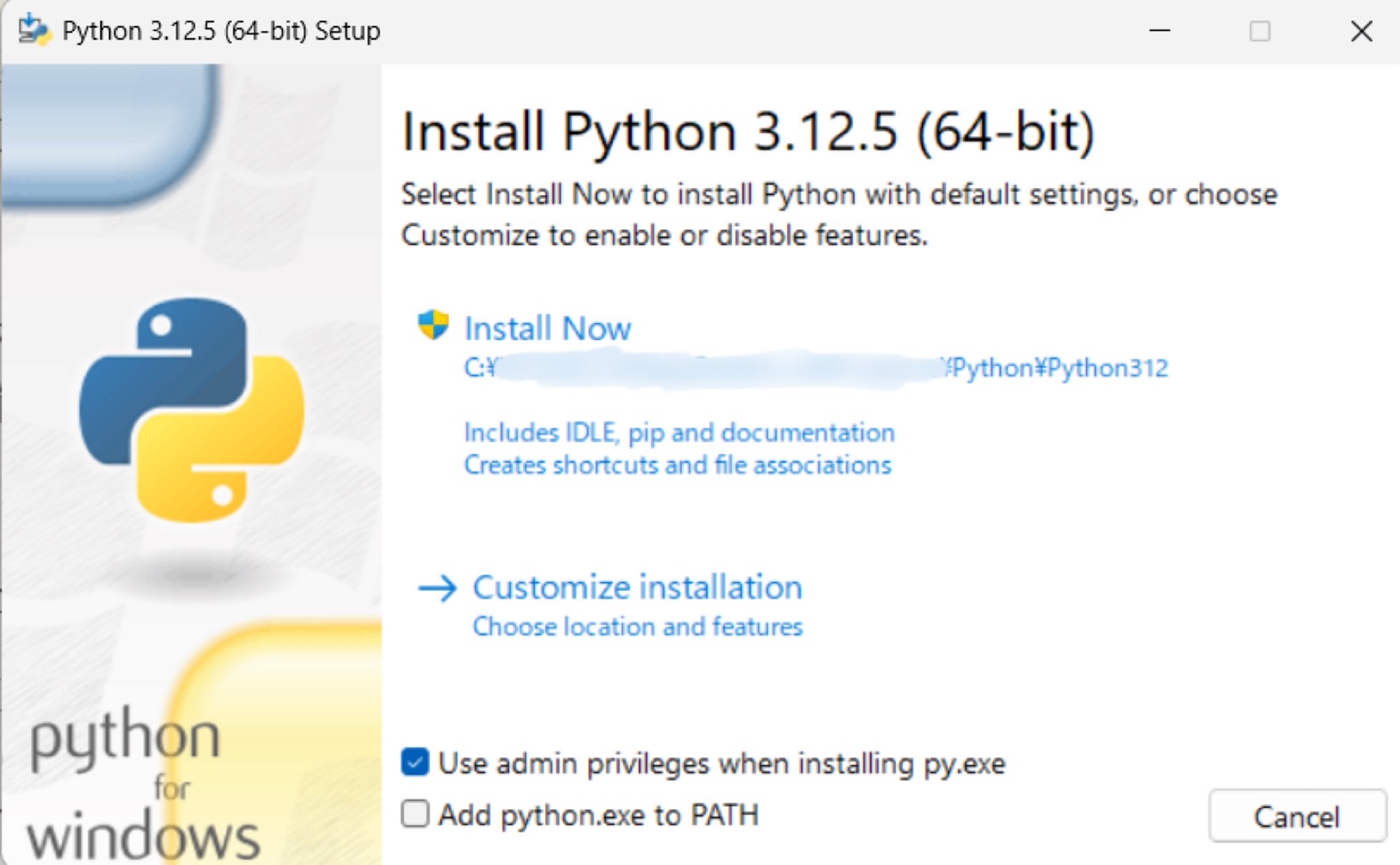This screenshot has height=865, width=1400.
Task: Click 'Choose location and features' text
Action: tap(636, 627)
